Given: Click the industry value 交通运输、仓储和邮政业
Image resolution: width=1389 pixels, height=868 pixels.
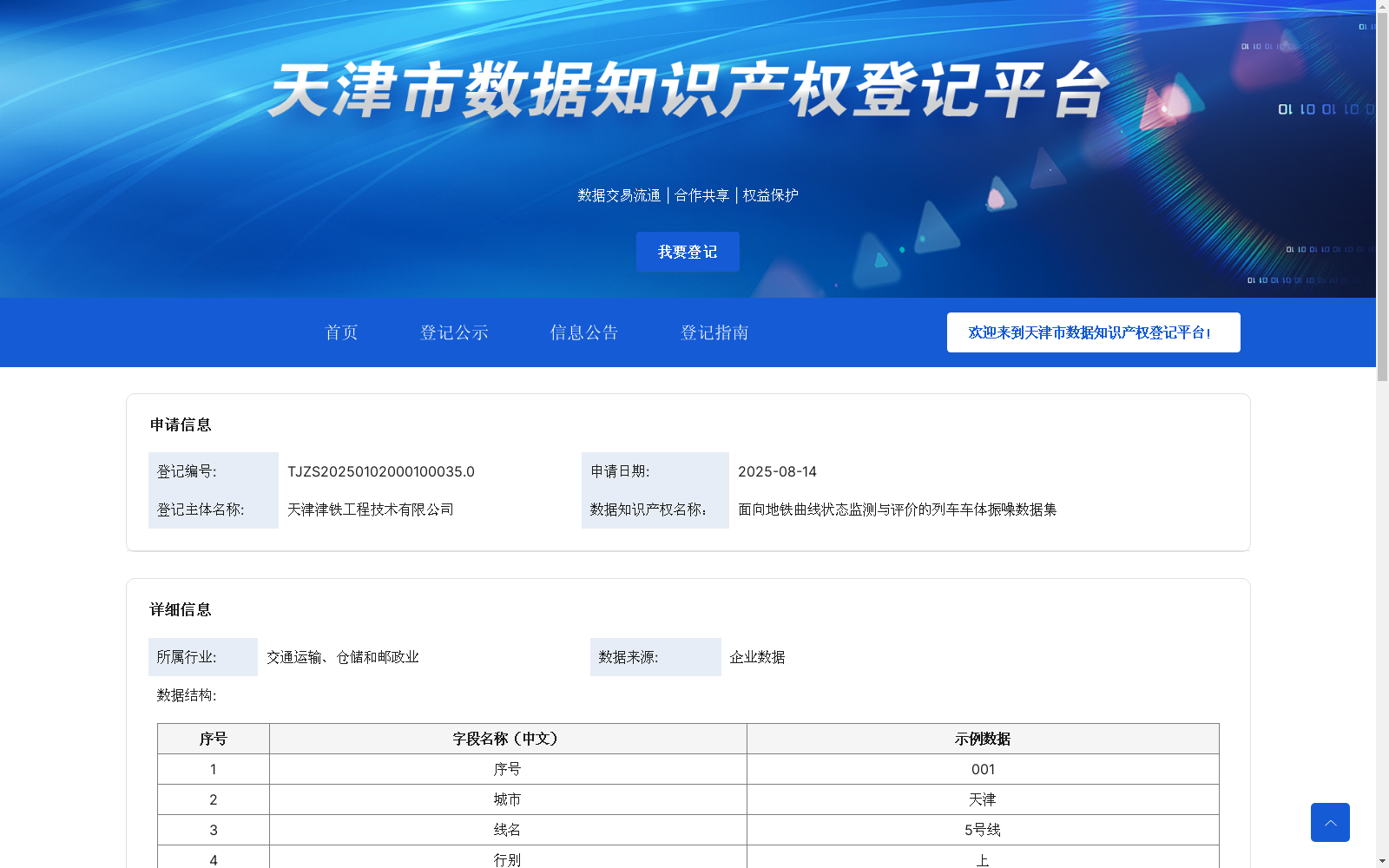Looking at the screenshot, I should (343, 657).
